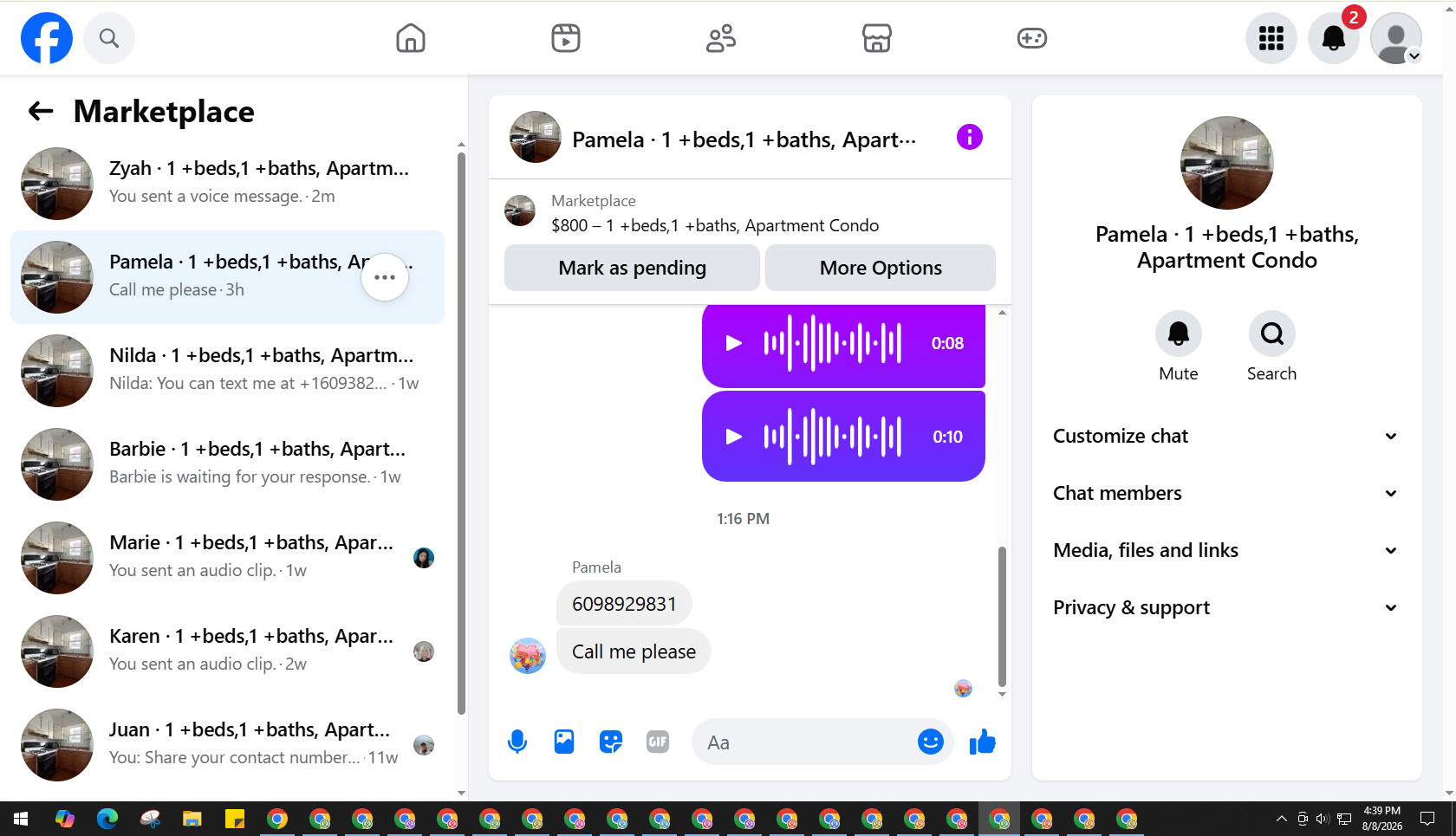Expand the Privacy & support section
This screenshot has width=1456, height=836.
click(x=1226, y=607)
